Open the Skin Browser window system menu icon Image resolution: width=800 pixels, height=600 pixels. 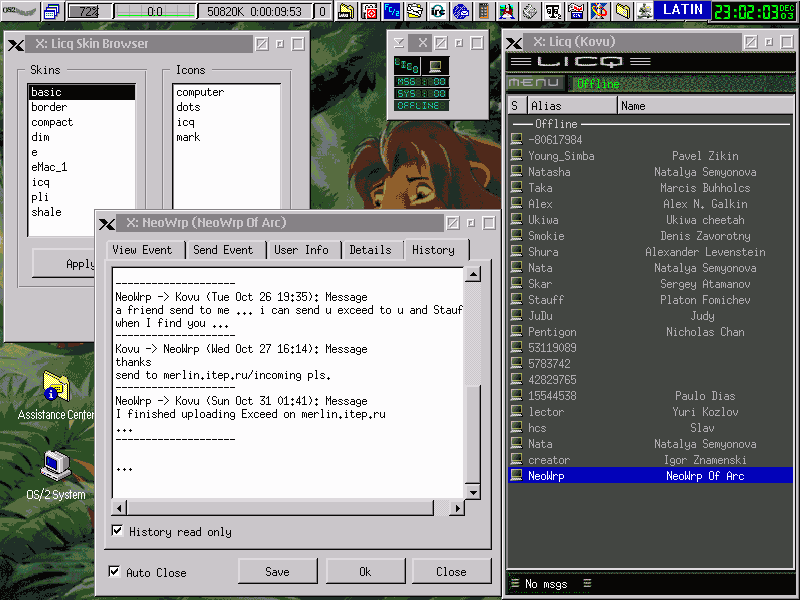point(16,44)
